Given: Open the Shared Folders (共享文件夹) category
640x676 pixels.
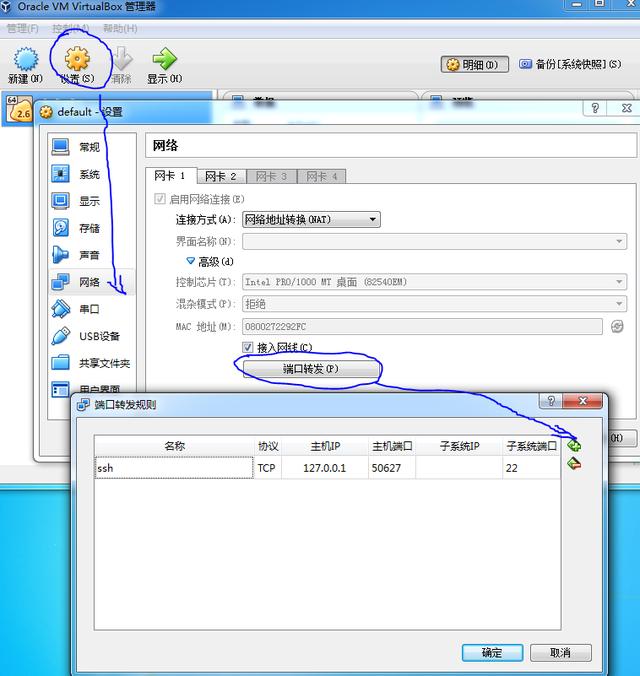Looking at the screenshot, I should click(x=90, y=363).
